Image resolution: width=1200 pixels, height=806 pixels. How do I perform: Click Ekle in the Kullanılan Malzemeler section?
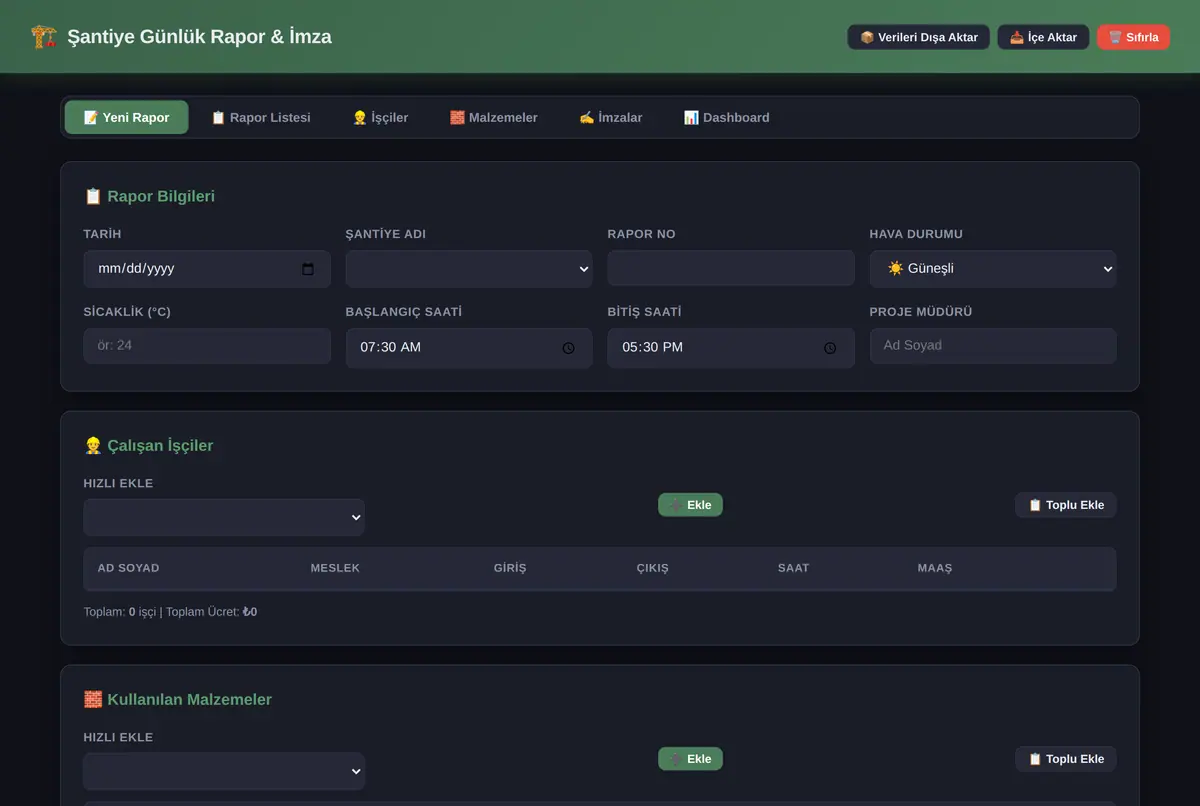click(690, 759)
